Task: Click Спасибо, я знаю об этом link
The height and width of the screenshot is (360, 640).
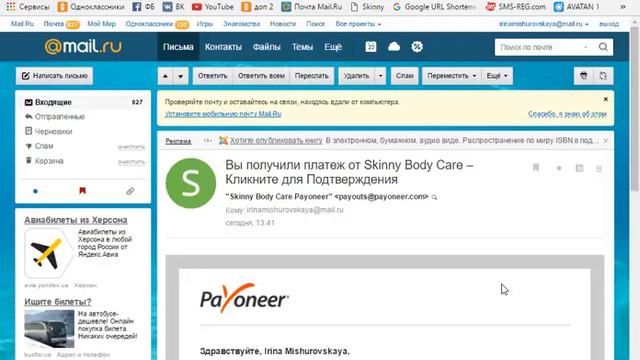Action: click(x=567, y=114)
